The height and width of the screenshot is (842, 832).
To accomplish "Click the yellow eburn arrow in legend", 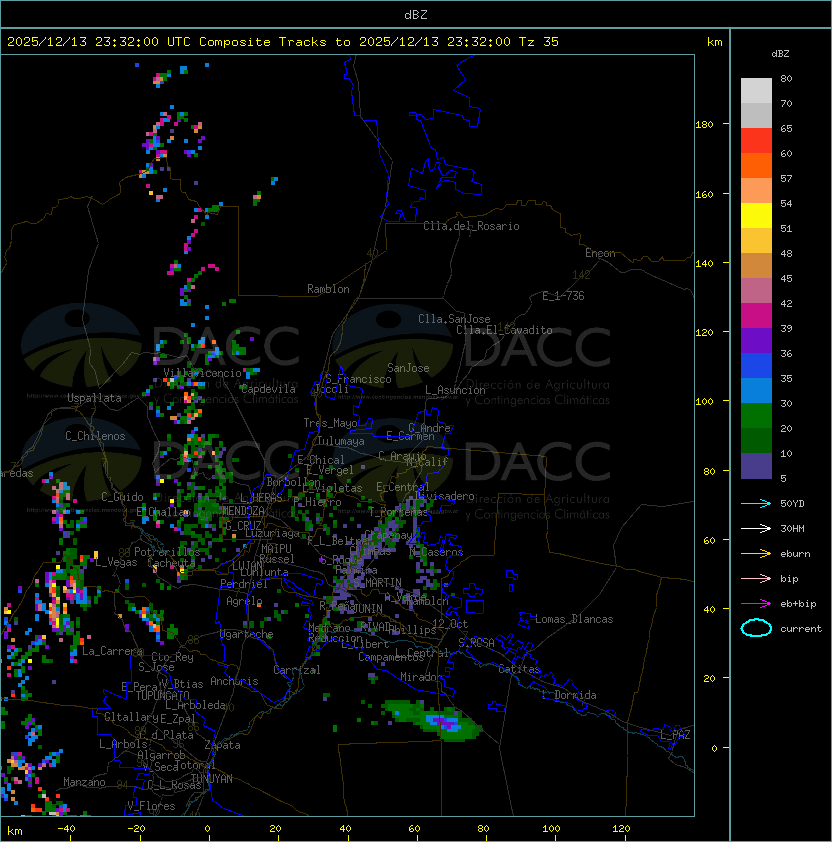I will [x=756, y=554].
